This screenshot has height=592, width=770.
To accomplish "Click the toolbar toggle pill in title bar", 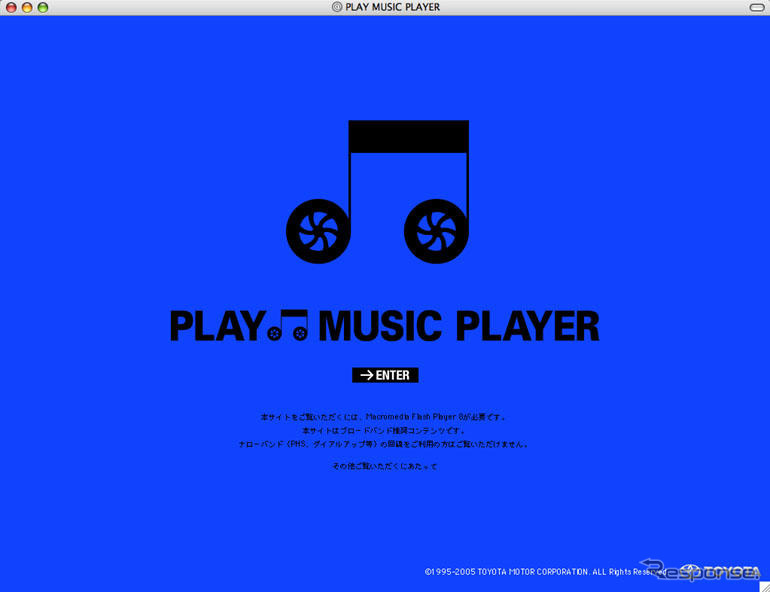I will coord(757,7).
